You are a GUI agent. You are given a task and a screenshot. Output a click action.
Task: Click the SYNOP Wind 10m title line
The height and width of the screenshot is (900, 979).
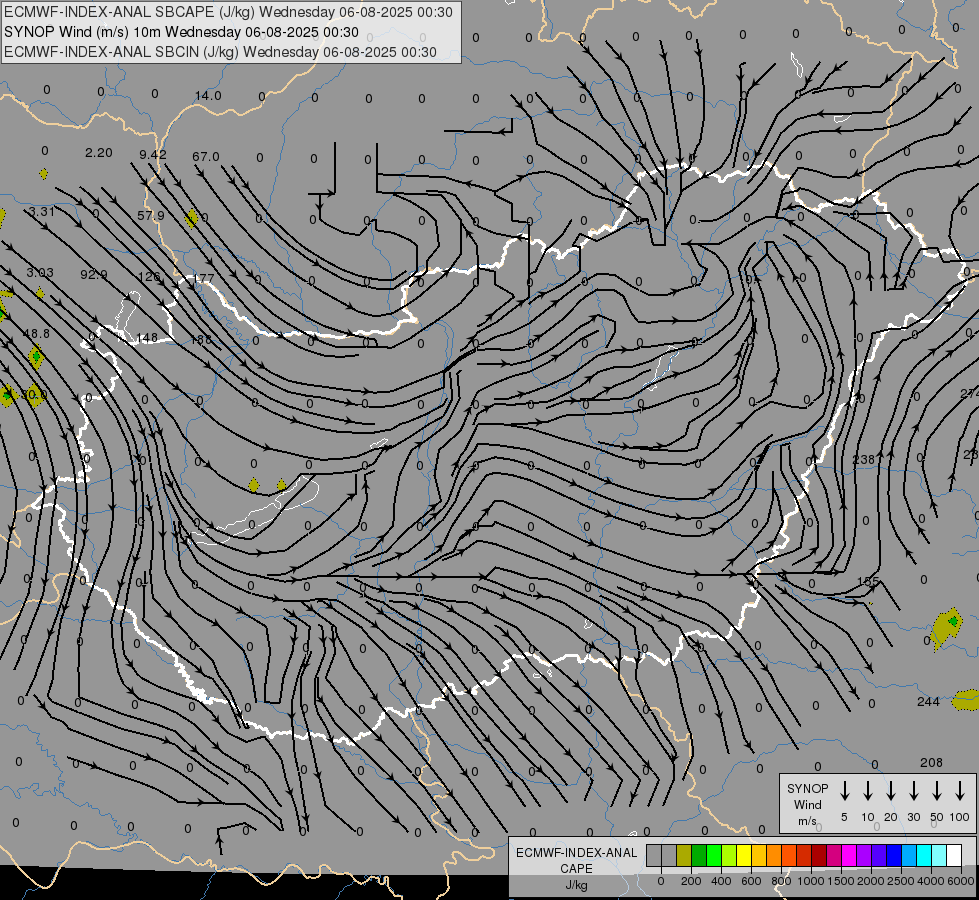[181, 32]
